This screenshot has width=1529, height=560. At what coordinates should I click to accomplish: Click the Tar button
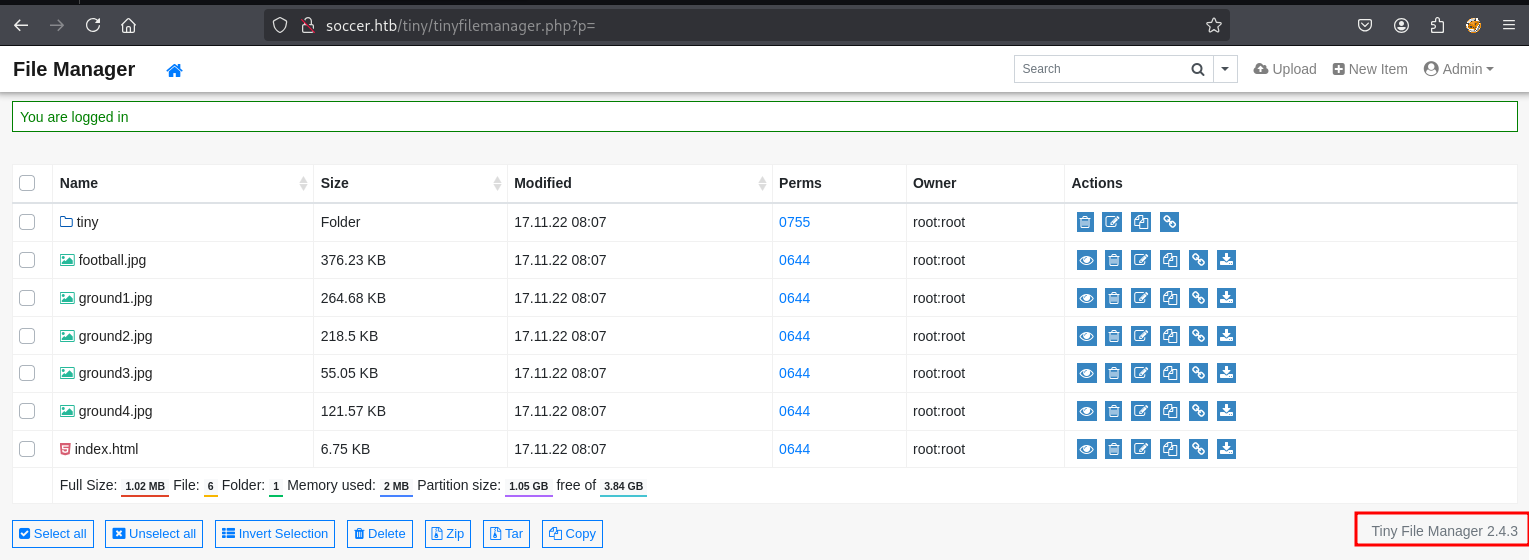tap(506, 534)
